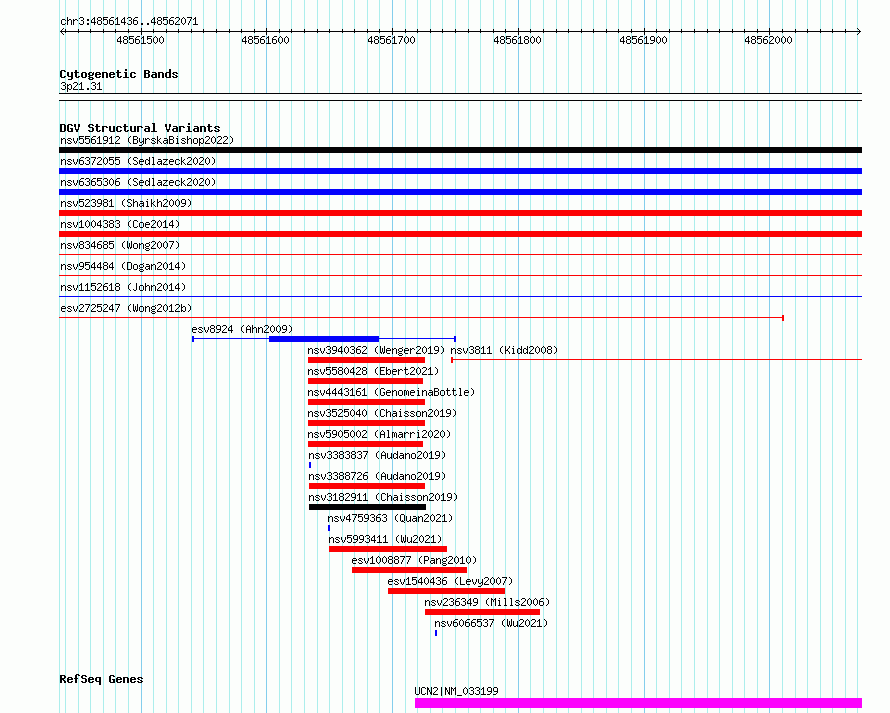890x713 pixels.
Task: Click the thick blue esv8924 Ahn2009 segment
Action: 324,339
